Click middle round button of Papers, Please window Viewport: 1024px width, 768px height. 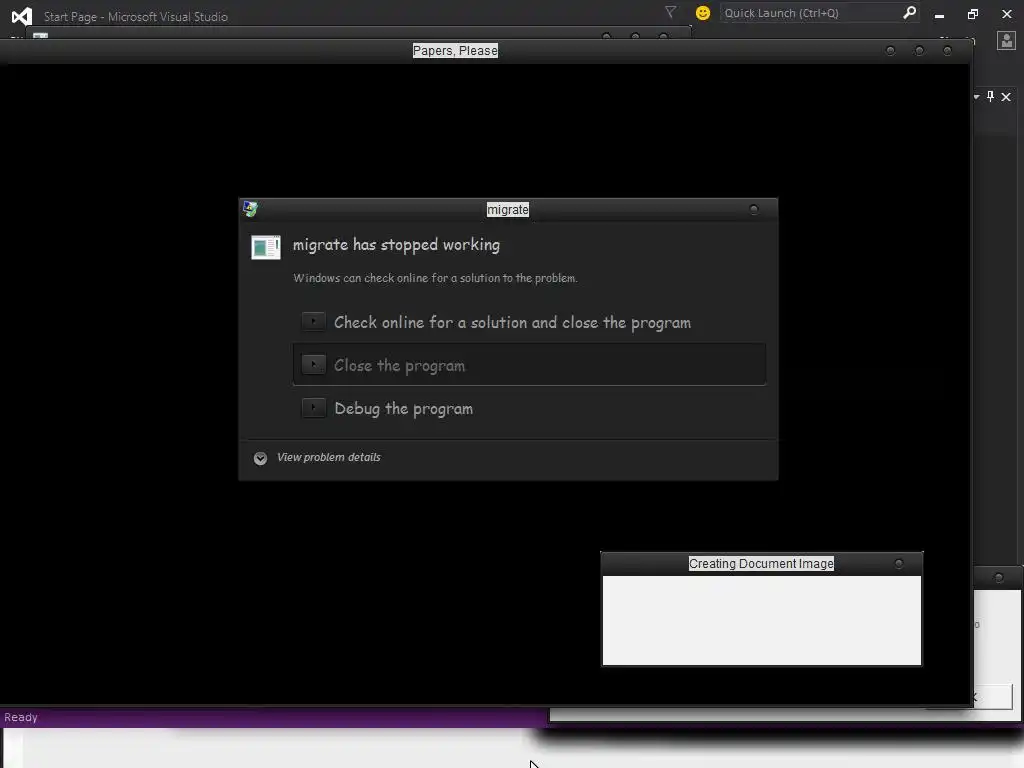click(919, 51)
